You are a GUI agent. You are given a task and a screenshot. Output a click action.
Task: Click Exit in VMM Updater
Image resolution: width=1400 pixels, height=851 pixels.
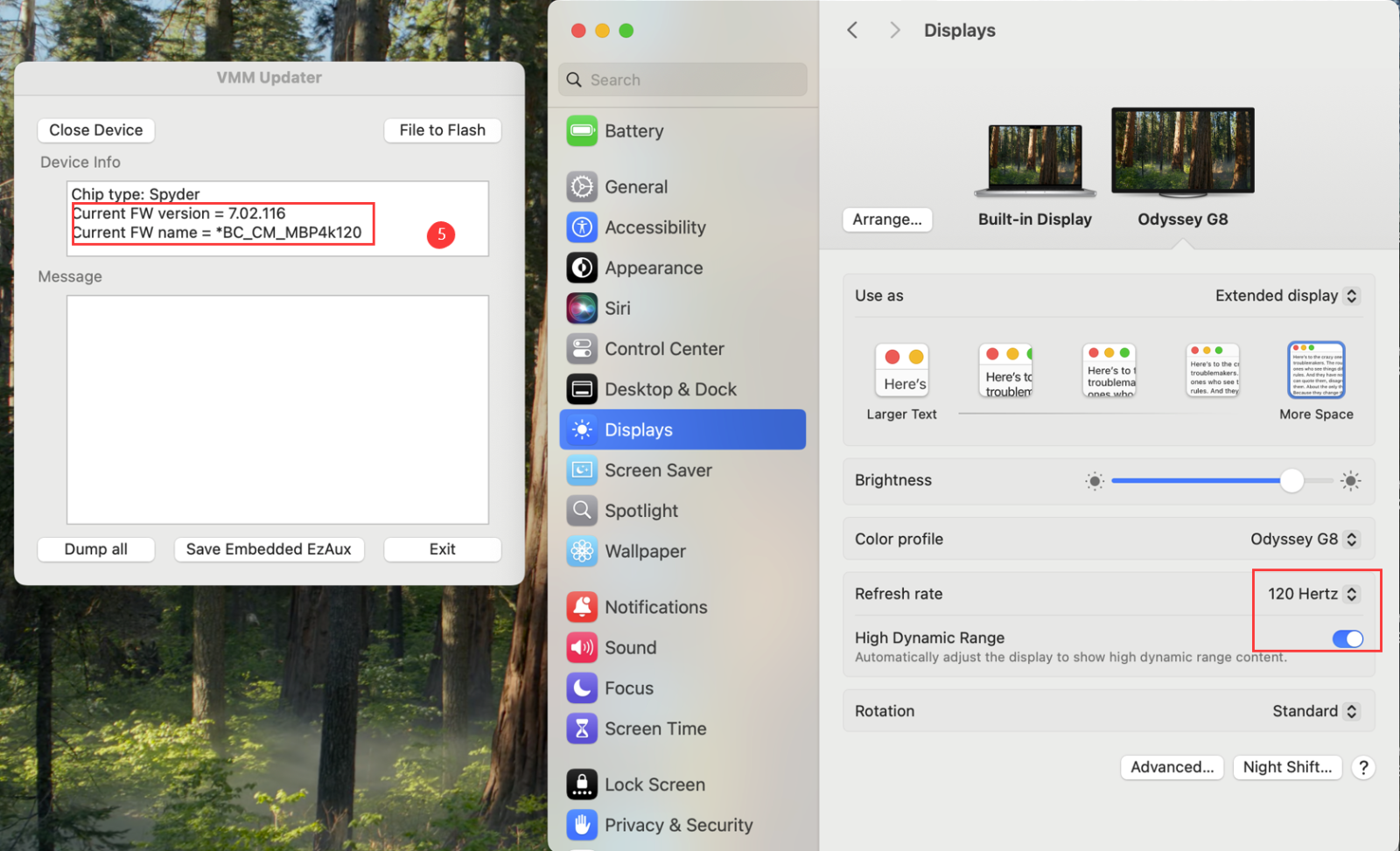pyautogui.click(x=443, y=549)
